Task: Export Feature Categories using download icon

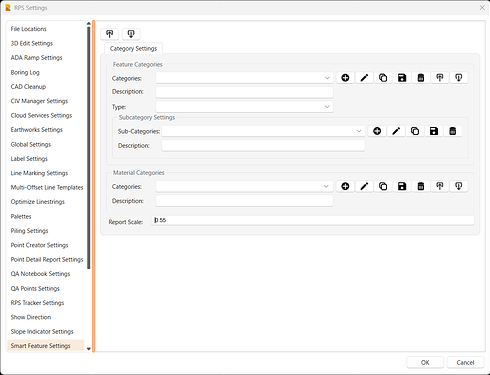Action: 459,78
